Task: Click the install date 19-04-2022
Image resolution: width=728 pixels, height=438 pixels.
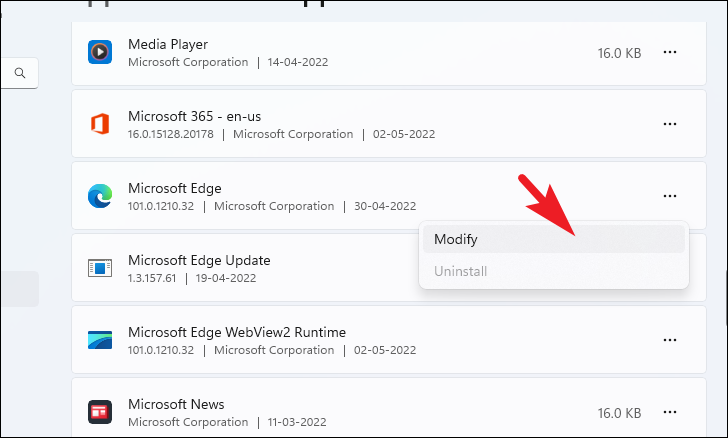Action: tap(226, 278)
